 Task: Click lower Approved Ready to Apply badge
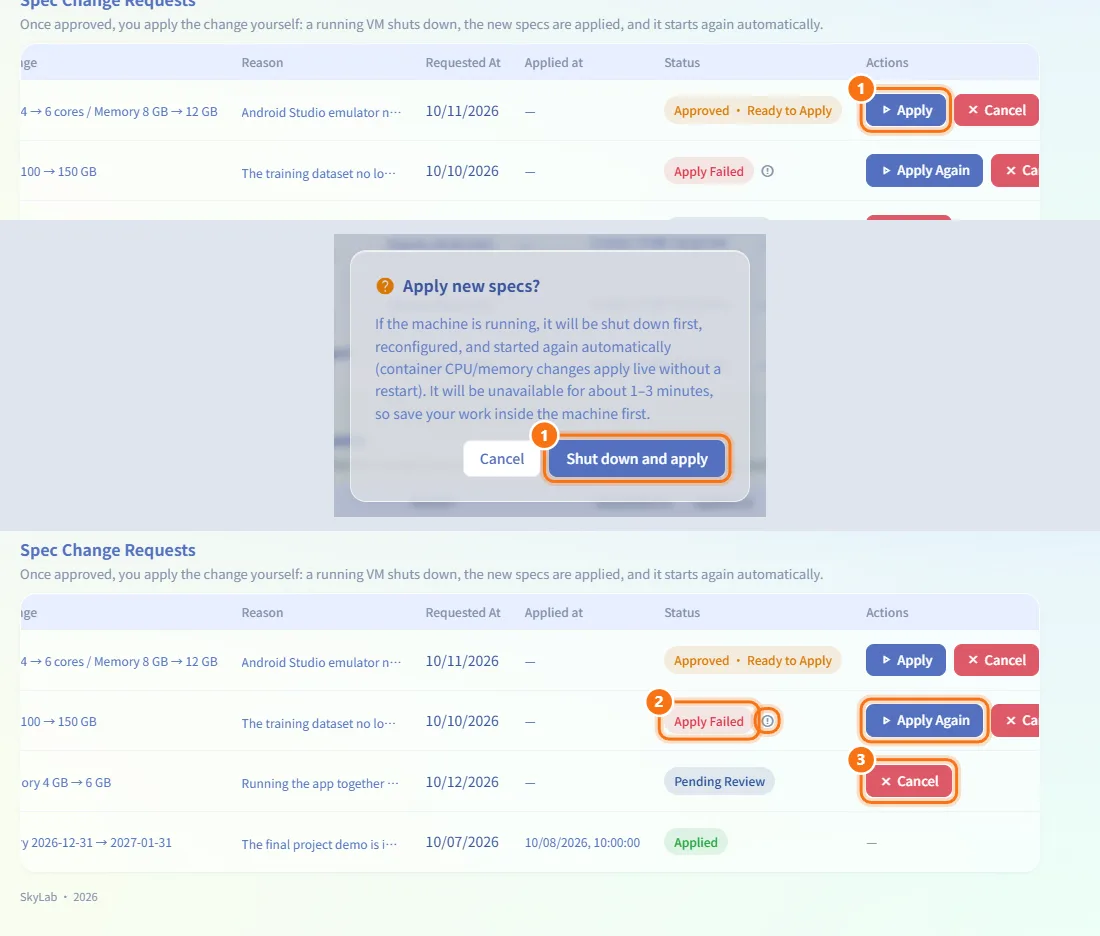click(x=752, y=660)
